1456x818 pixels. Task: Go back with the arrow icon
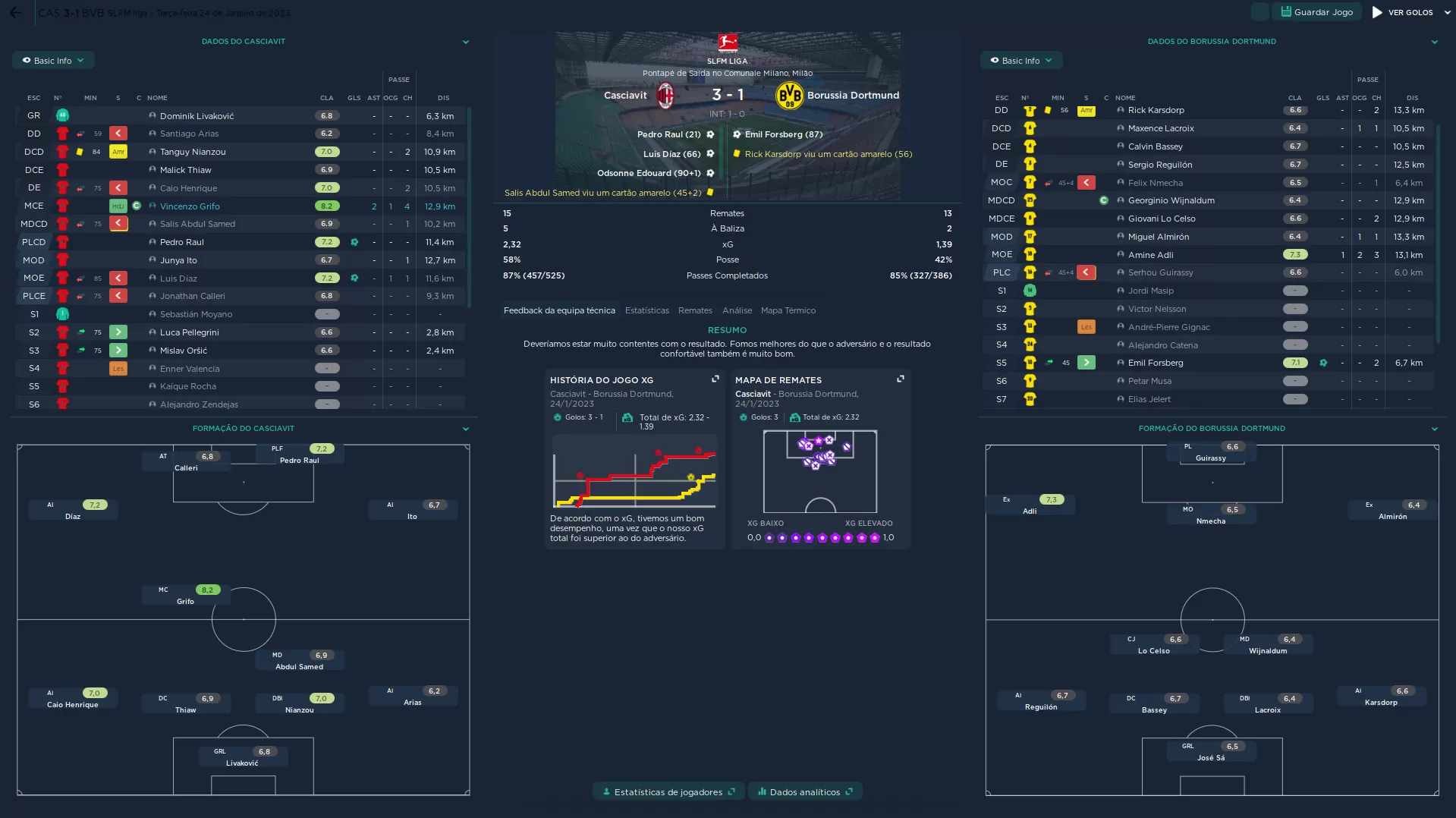coord(15,12)
